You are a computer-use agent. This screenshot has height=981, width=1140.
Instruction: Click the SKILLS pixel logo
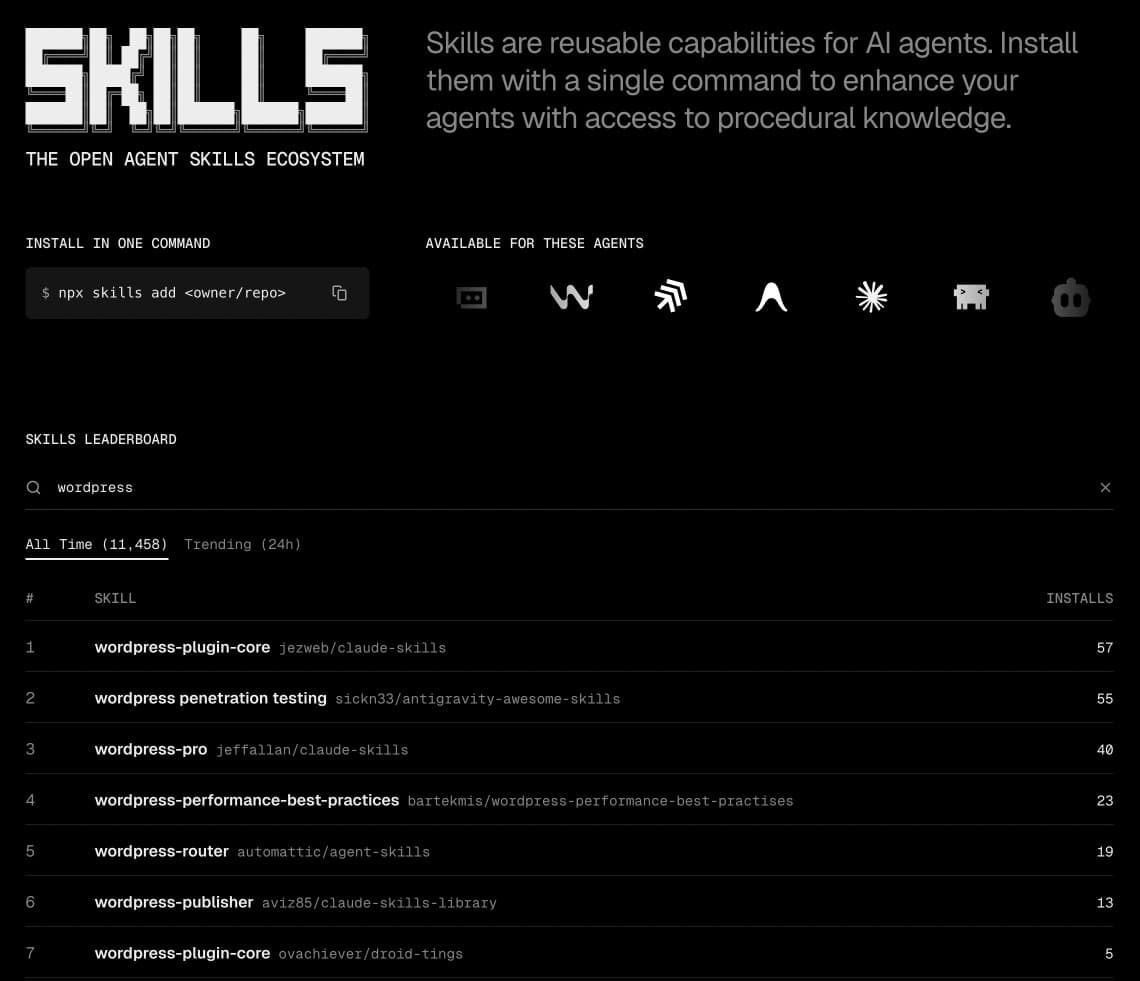(x=196, y=80)
